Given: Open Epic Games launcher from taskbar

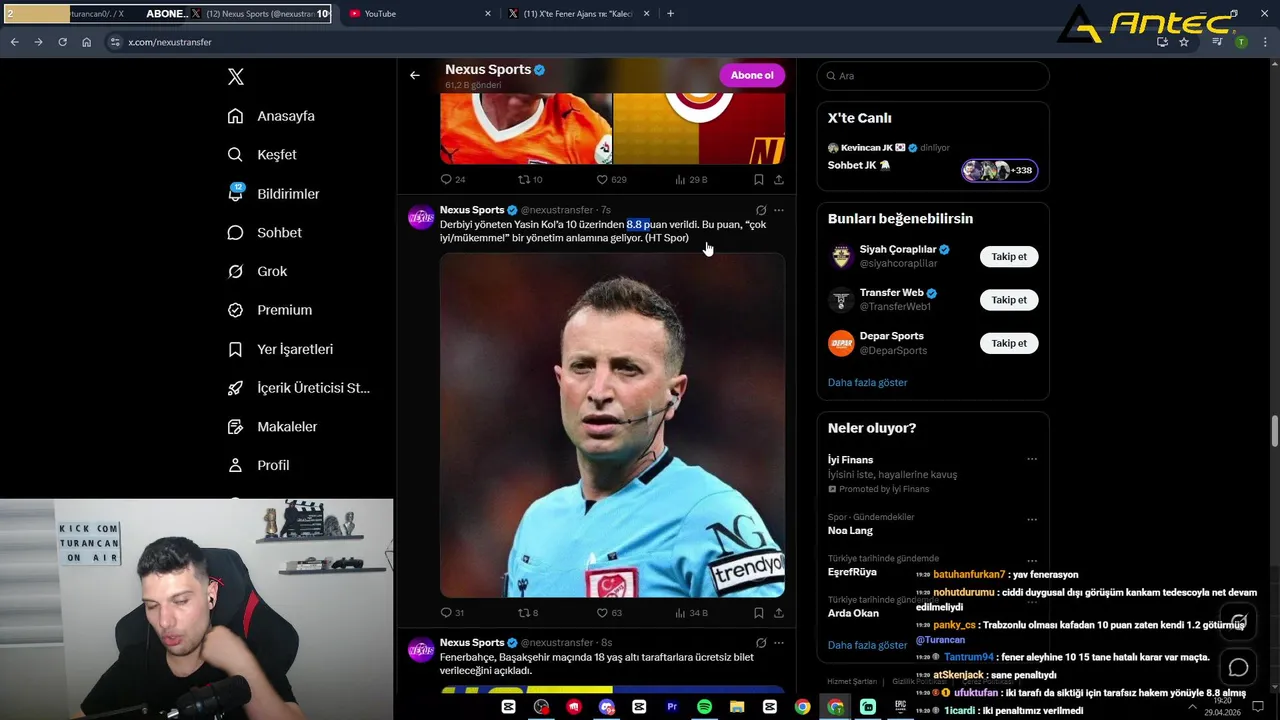Looking at the screenshot, I should (x=900, y=706).
